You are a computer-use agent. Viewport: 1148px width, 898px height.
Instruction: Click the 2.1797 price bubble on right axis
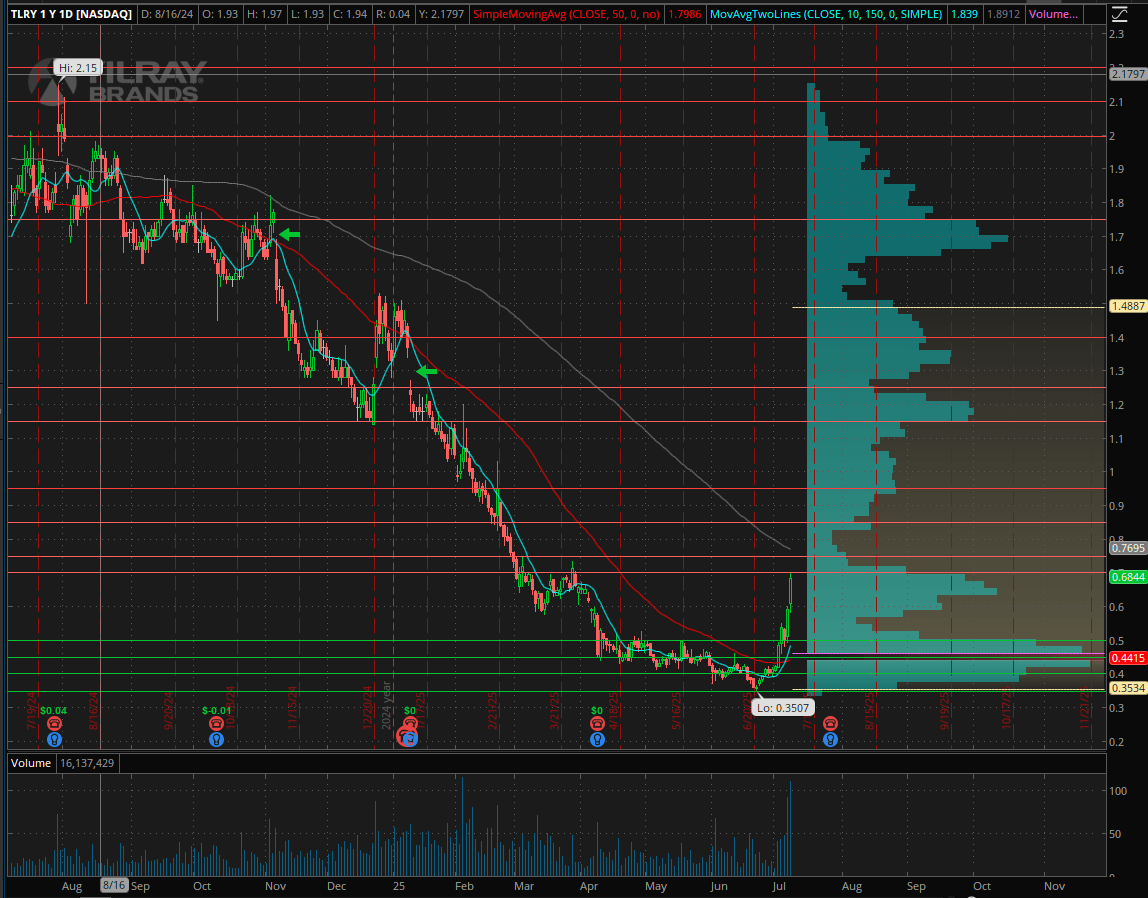point(1127,74)
